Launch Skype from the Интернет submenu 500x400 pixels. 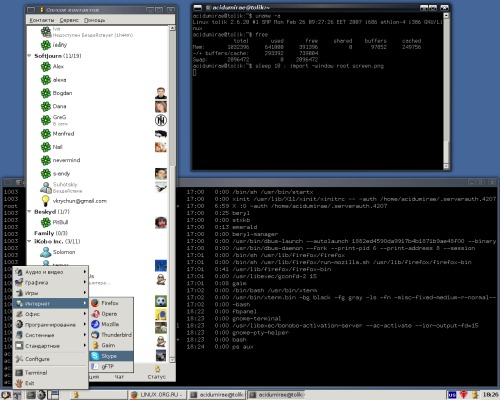point(111,356)
